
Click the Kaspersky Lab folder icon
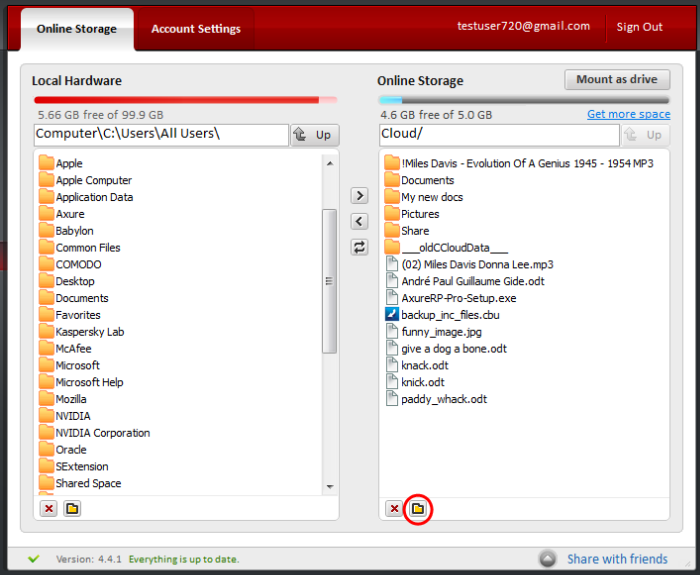click(46, 331)
